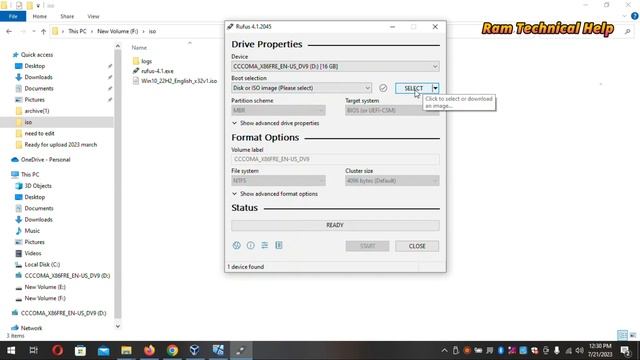The width and height of the screenshot is (640, 360).
Task: Show the Rufus log icon
Action: (x=279, y=245)
